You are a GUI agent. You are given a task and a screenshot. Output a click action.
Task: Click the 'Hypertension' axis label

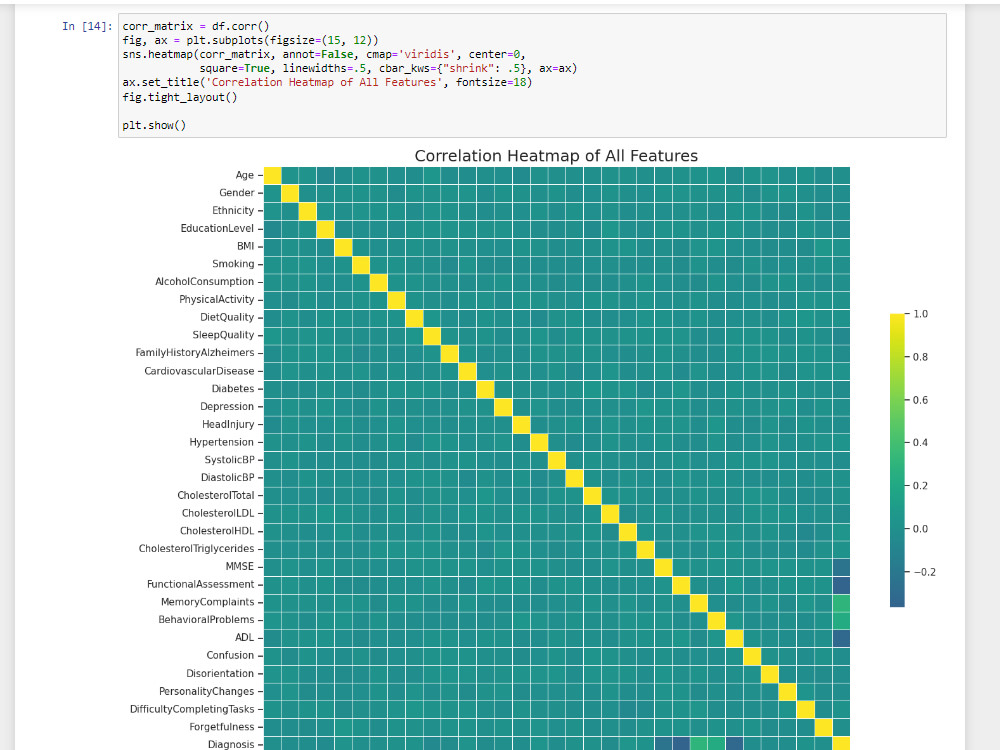[x=222, y=442]
